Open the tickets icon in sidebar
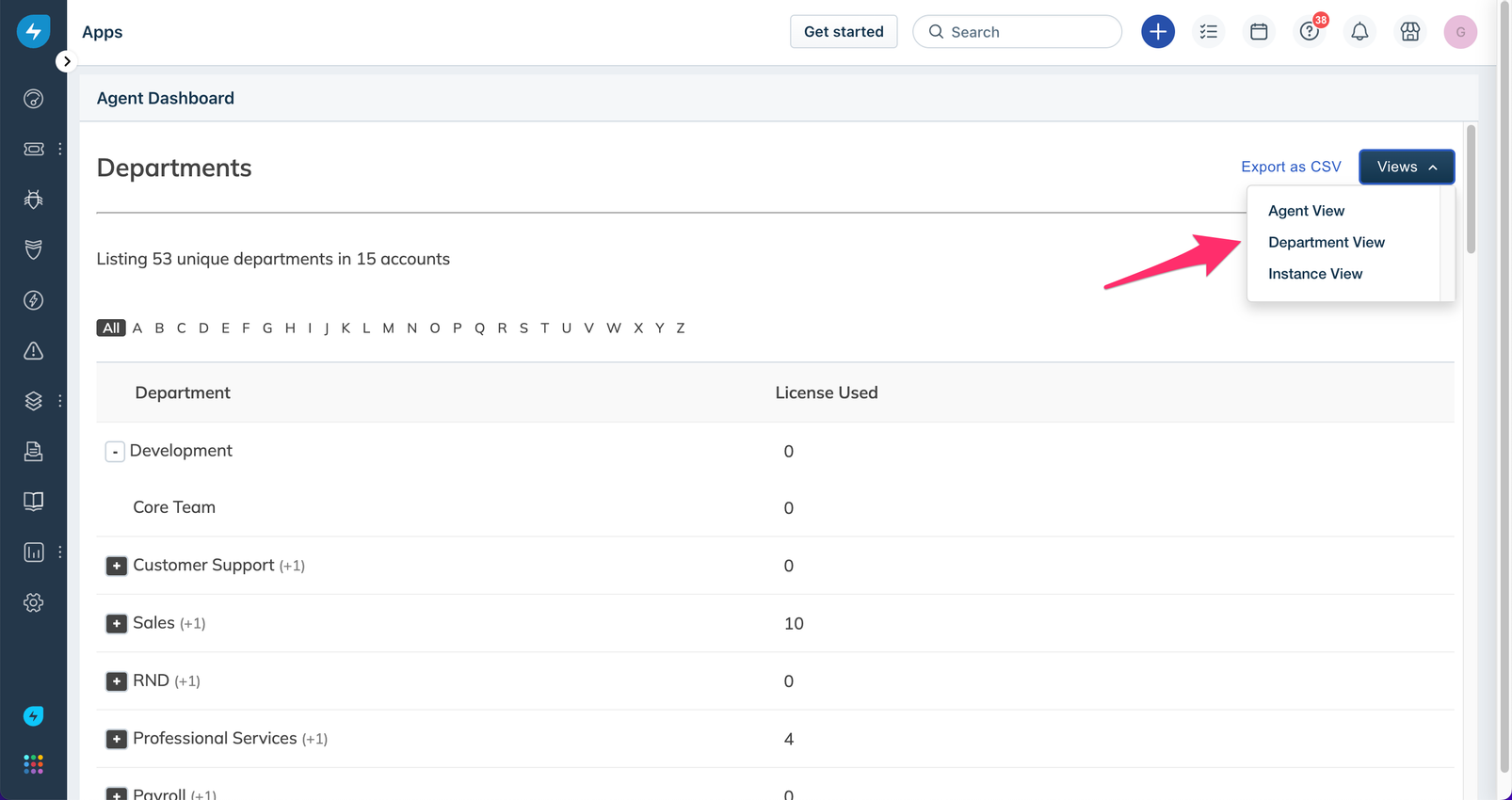1512x800 pixels. [34, 149]
